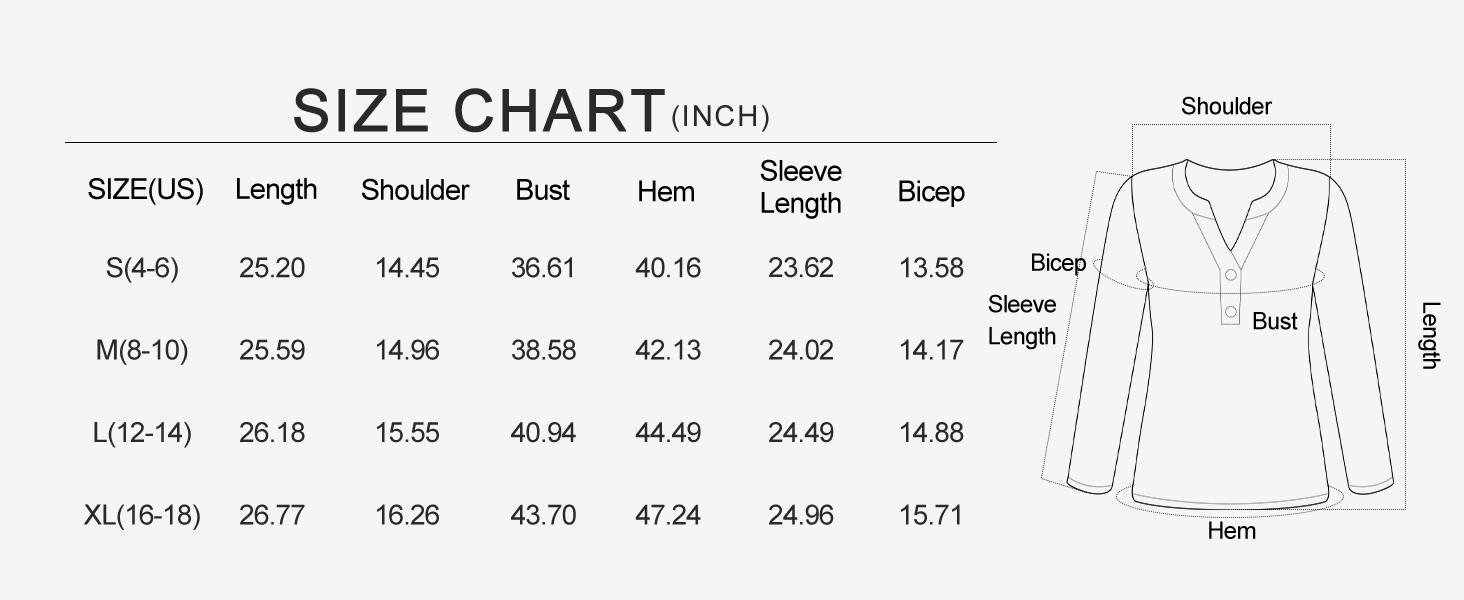Click the (INCH) unit label
The height and width of the screenshot is (600, 1464).
(720, 117)
